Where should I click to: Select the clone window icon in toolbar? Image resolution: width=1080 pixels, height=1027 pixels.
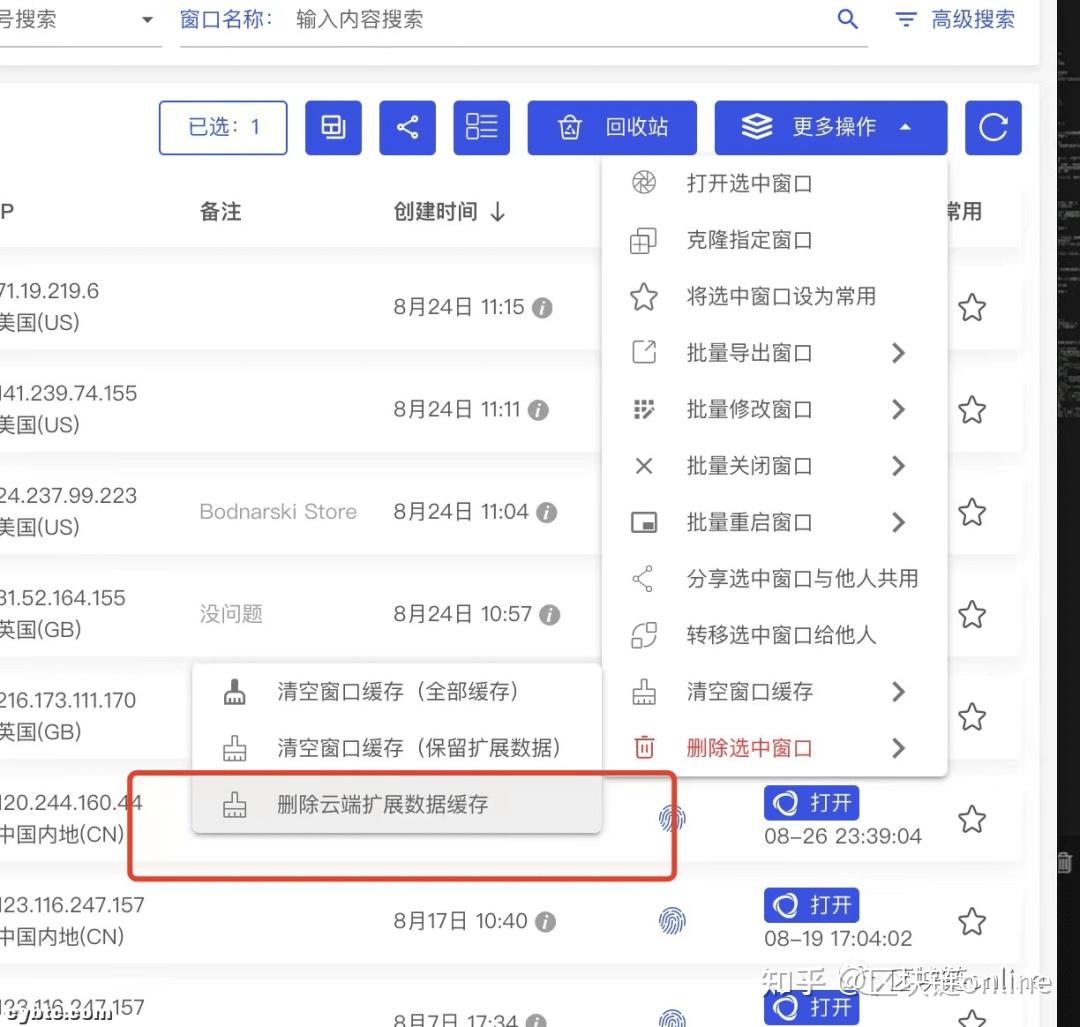[333, 127]
